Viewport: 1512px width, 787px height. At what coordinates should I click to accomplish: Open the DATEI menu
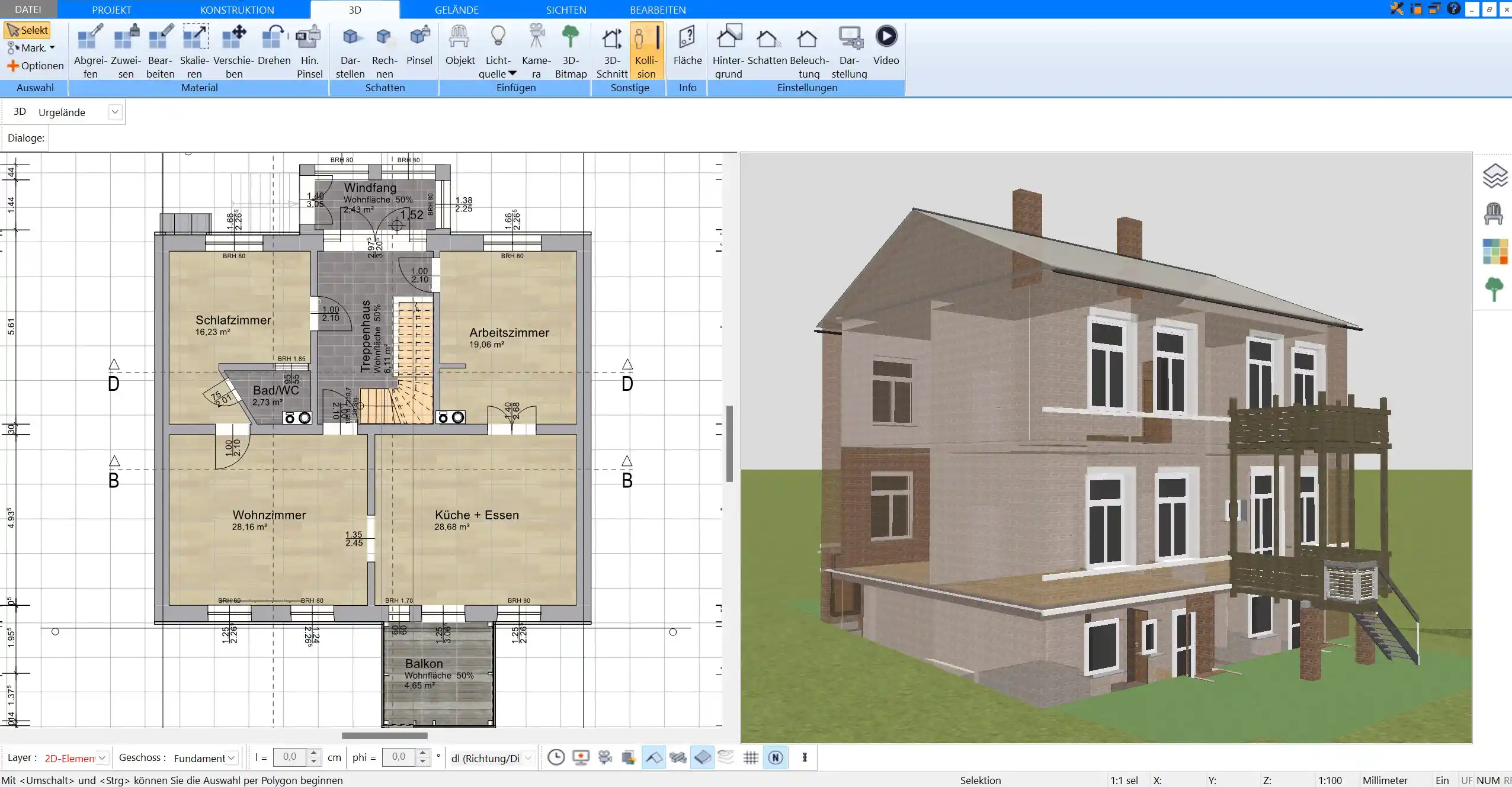(x=28, y=9)
